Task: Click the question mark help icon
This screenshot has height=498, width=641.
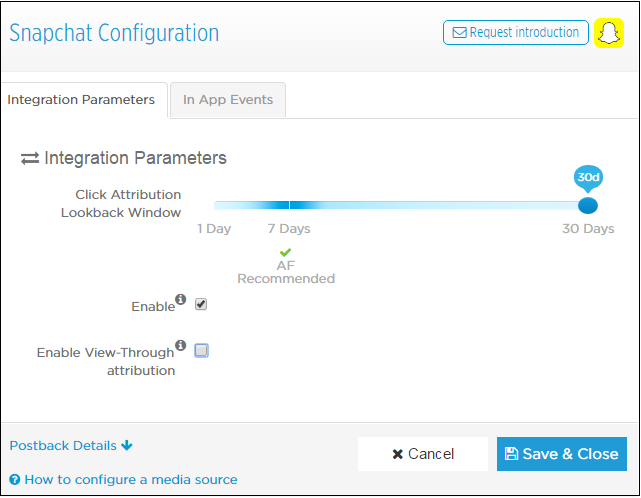Action: point(15,480)
